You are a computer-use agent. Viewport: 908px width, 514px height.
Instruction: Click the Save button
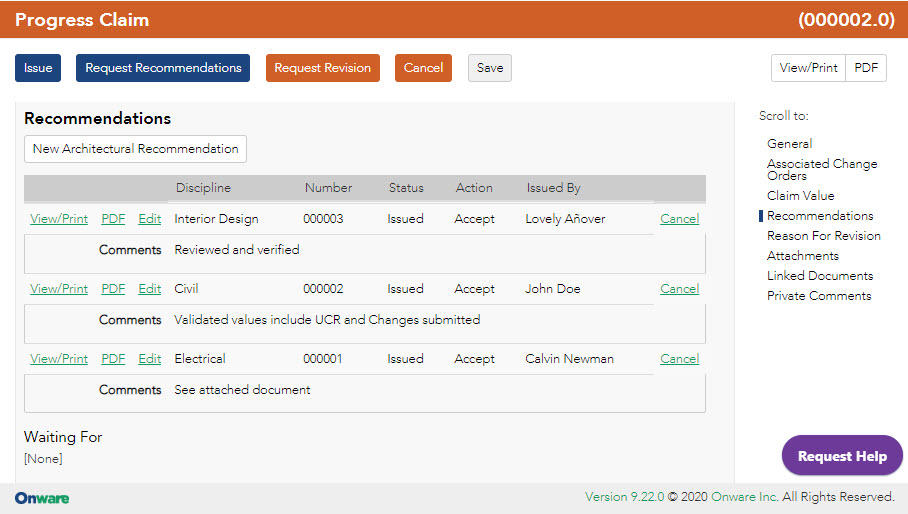point(490,68)
